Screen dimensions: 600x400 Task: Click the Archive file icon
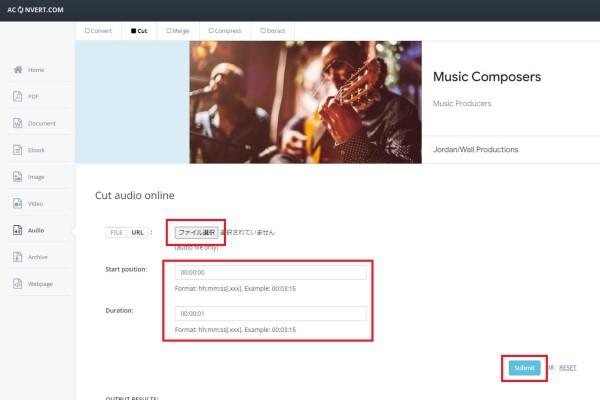pos(18,257)
